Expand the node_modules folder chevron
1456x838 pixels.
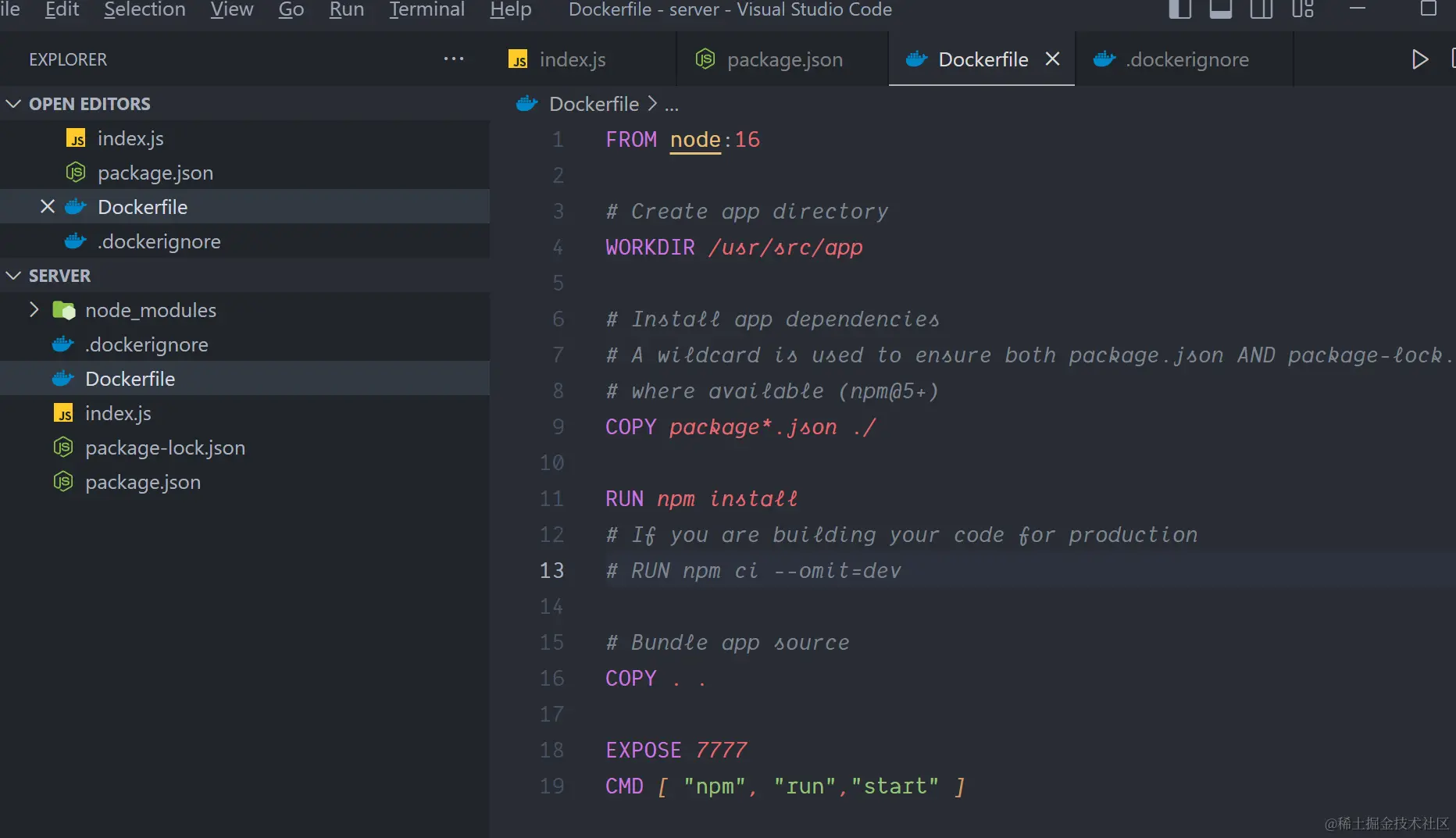pos(34,310)
